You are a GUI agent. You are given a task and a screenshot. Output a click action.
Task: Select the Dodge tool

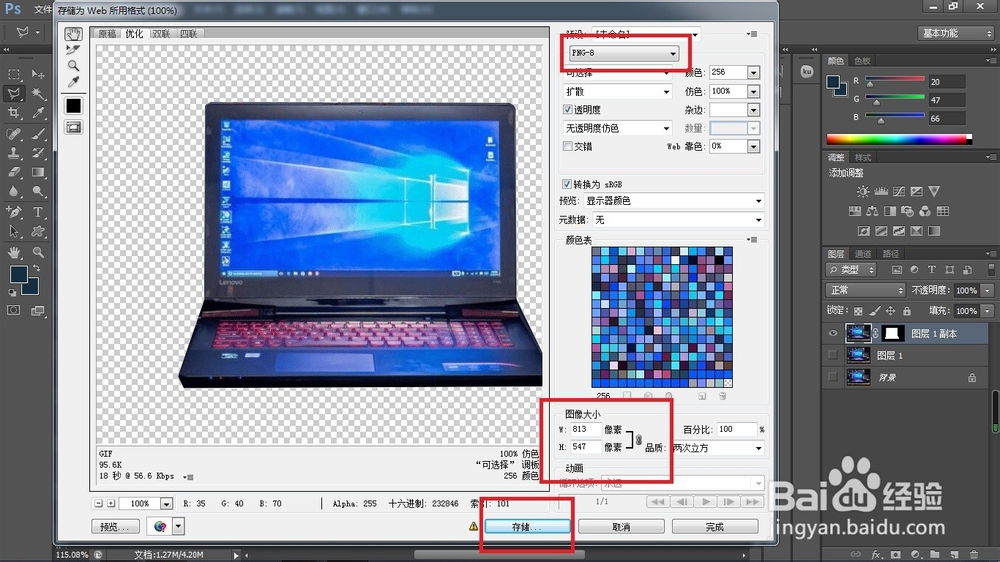(x=38, y=191)
